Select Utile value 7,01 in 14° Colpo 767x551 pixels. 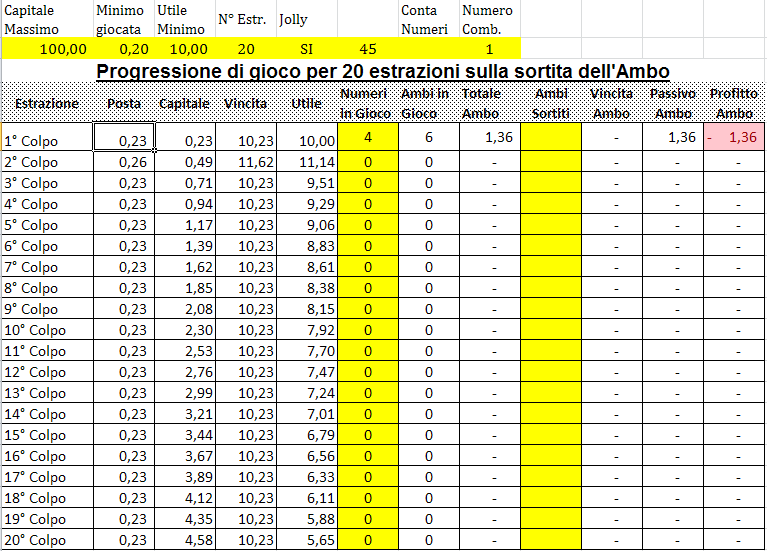click(307, 414)
